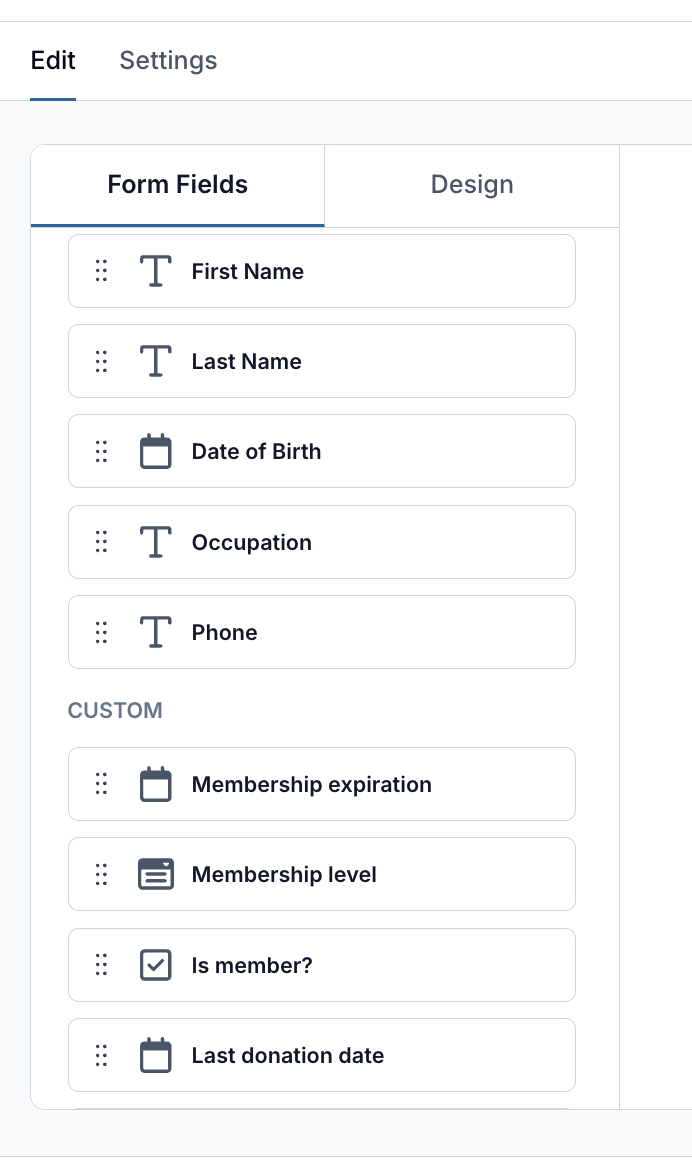Select the Last donation date field
This screenshot has width=692, height=1166.
point(322,1055)
